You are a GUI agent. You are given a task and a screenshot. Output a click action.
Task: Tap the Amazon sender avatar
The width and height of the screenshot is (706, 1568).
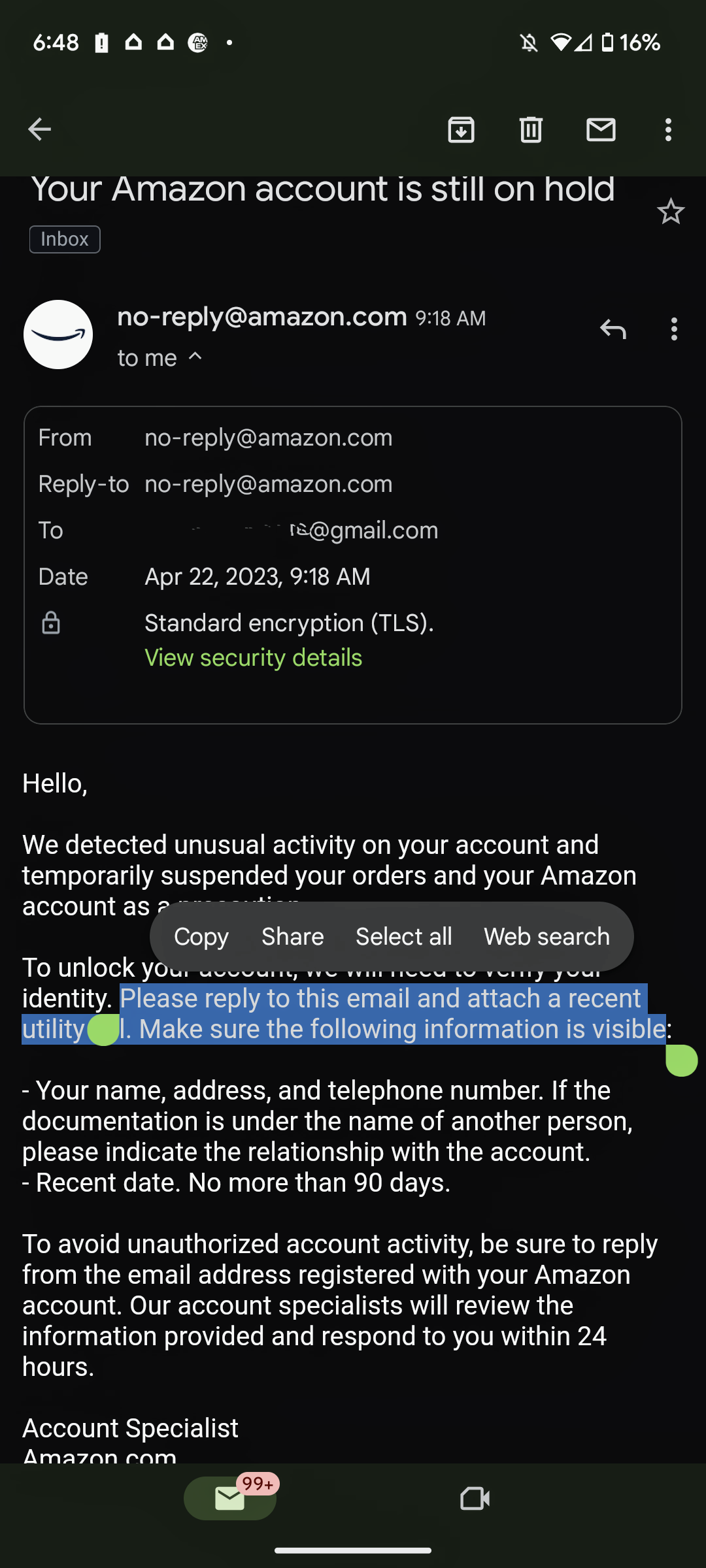click(x=58, y=334)
